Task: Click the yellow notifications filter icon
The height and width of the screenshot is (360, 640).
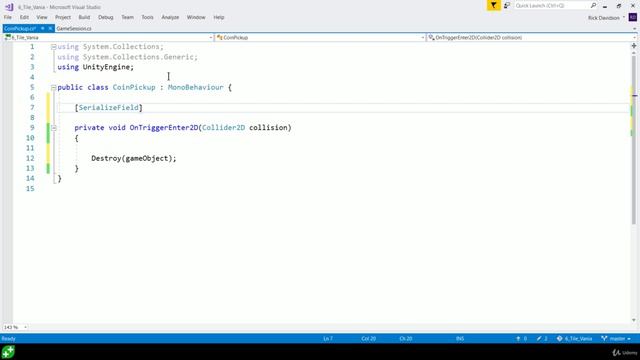Action: [493, 6]
